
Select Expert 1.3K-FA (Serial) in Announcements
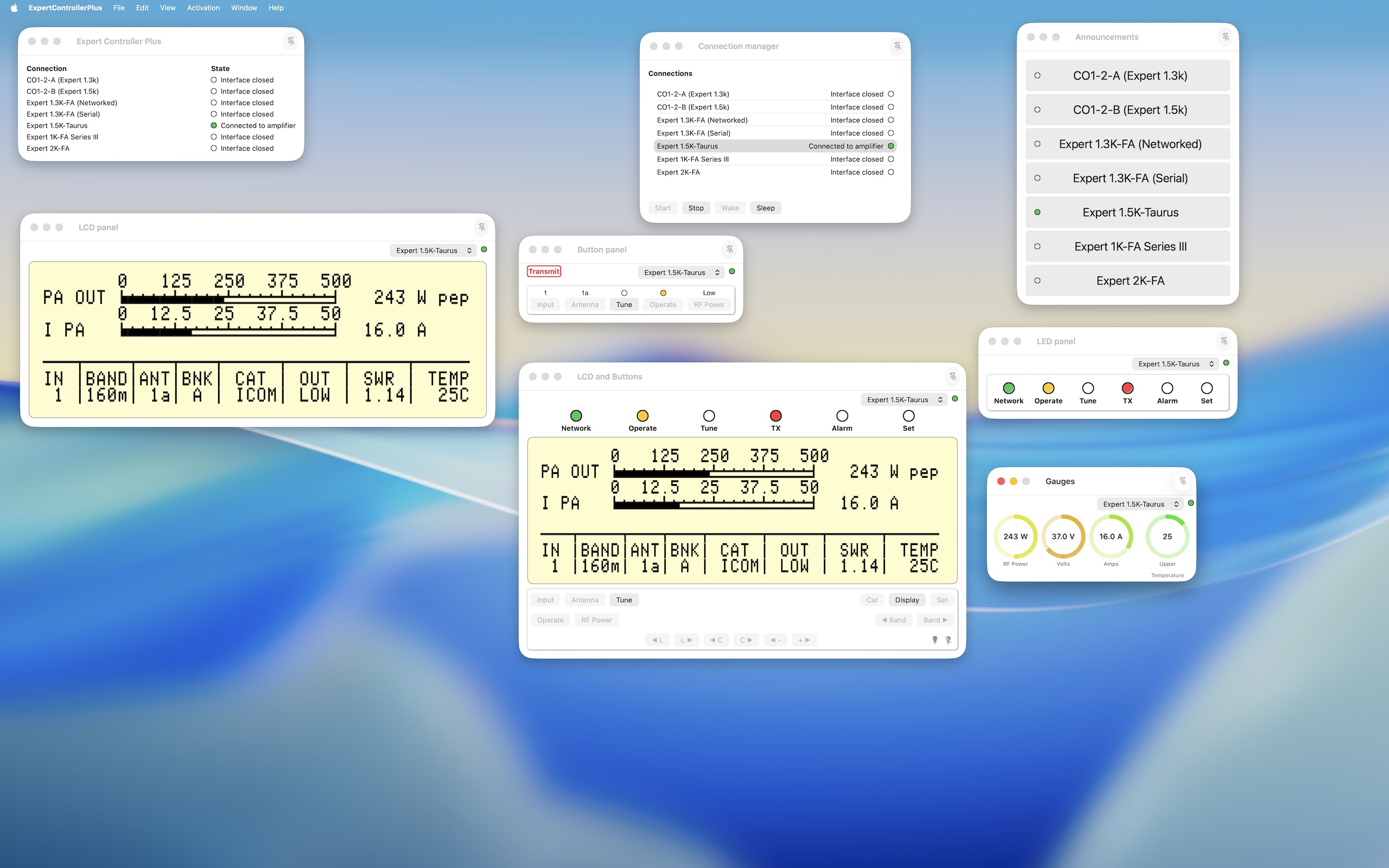1128,178
